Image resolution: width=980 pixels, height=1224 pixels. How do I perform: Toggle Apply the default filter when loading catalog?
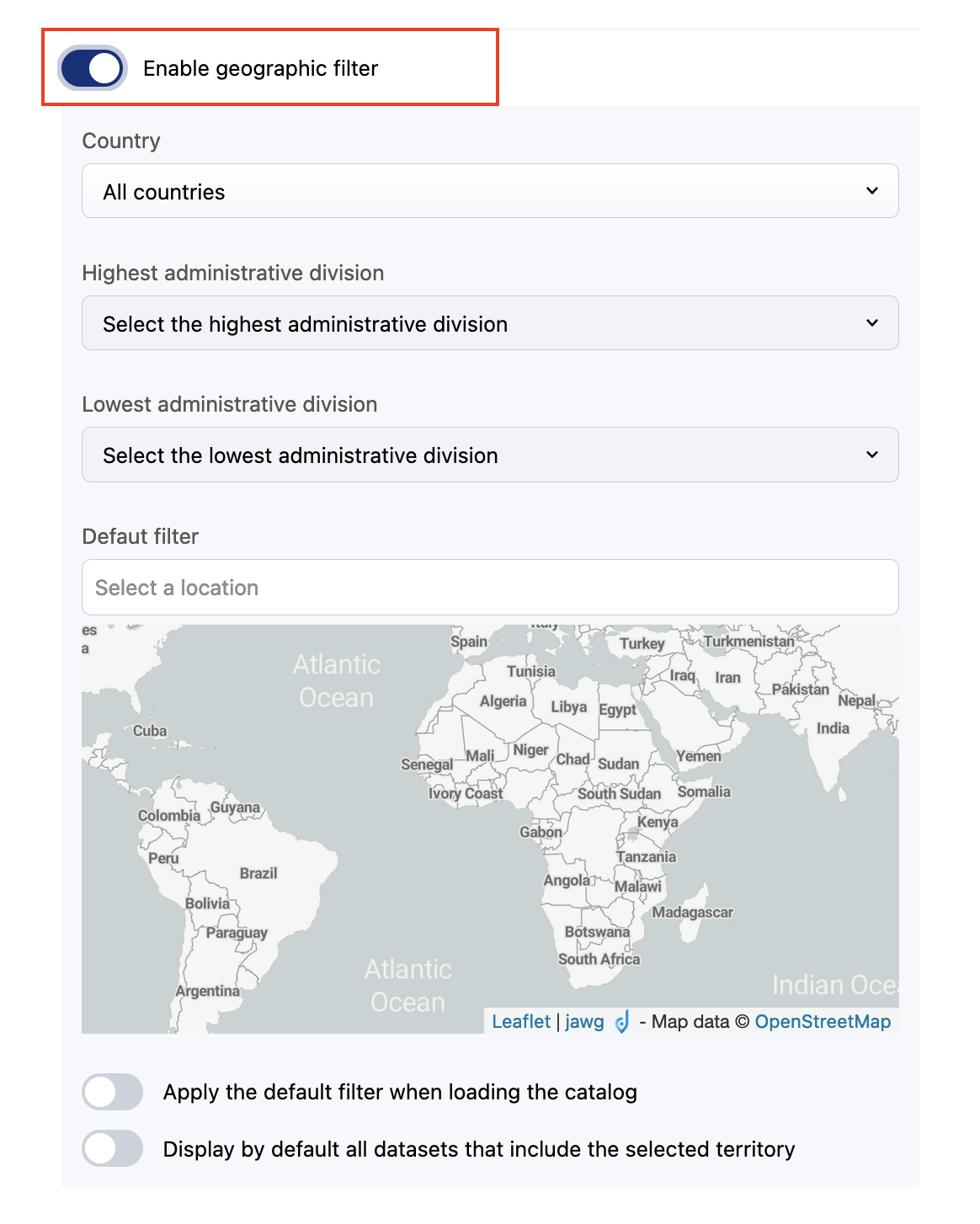(x=113, y=1093)
